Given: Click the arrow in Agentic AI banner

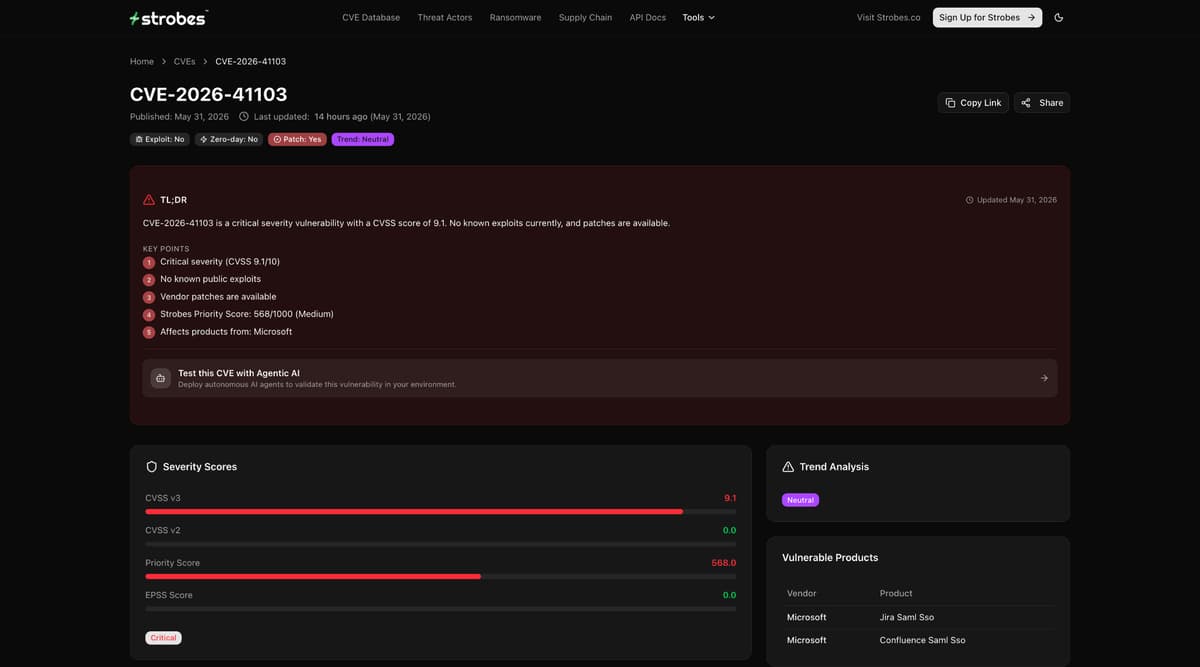Looking at the screenshot, I should click(1044, 378).
